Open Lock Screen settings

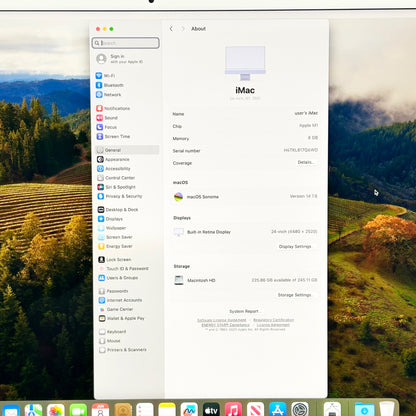(x=115, y=259)
